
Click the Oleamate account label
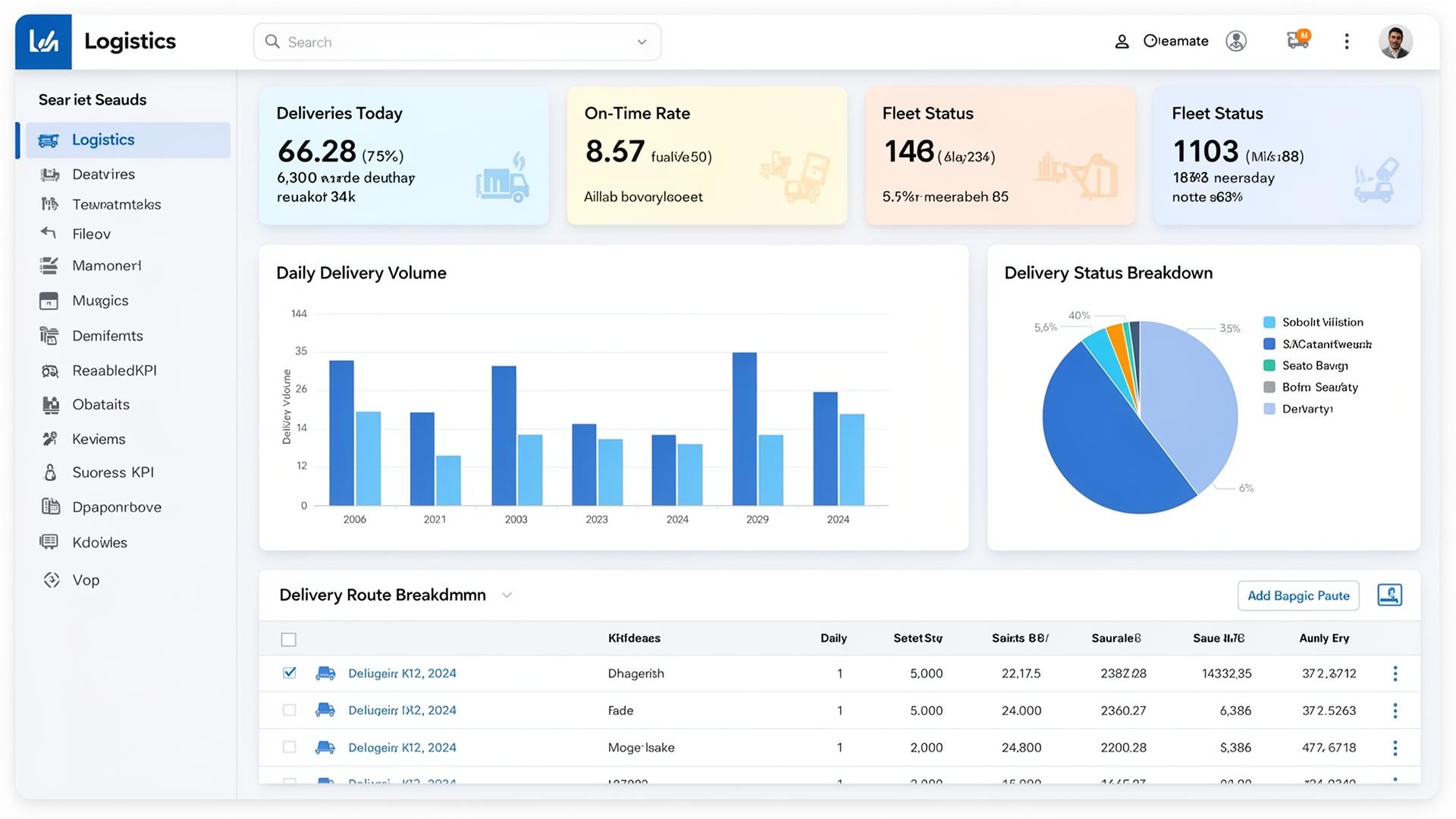pyautogui.click(x=1176, y=41)
